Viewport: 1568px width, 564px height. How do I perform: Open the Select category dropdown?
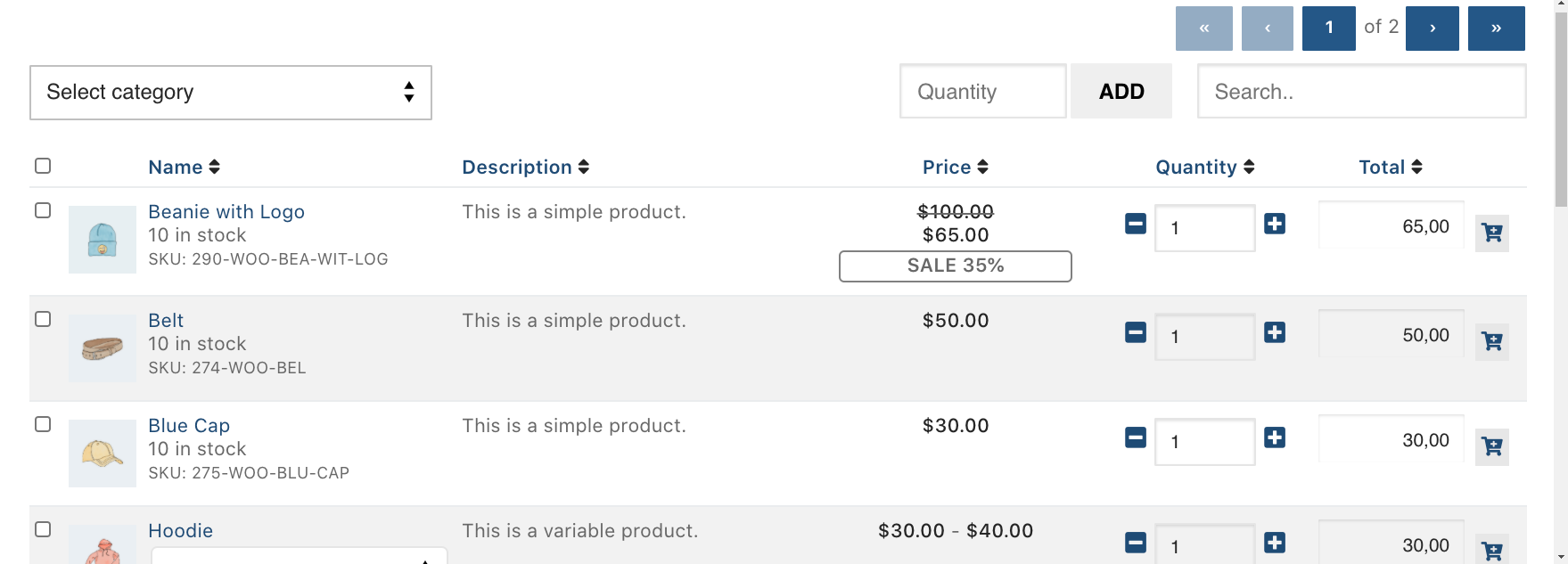[x=230, y=92]
